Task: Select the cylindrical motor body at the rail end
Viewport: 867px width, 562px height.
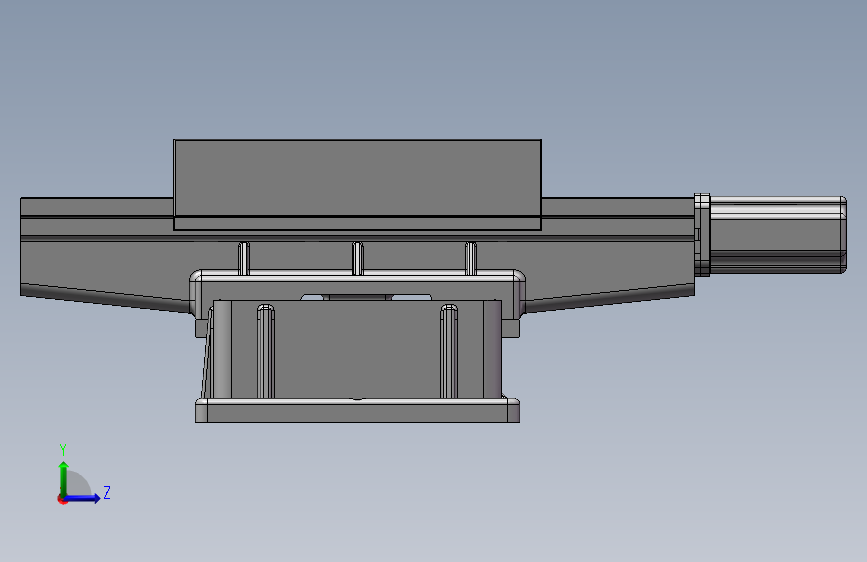Action: 777,235
